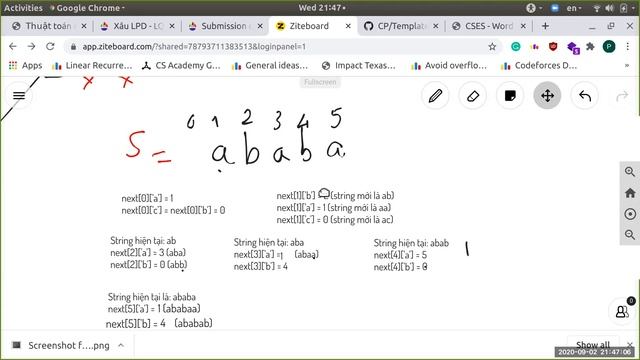Open the Screenshot download file

(61, 346)
